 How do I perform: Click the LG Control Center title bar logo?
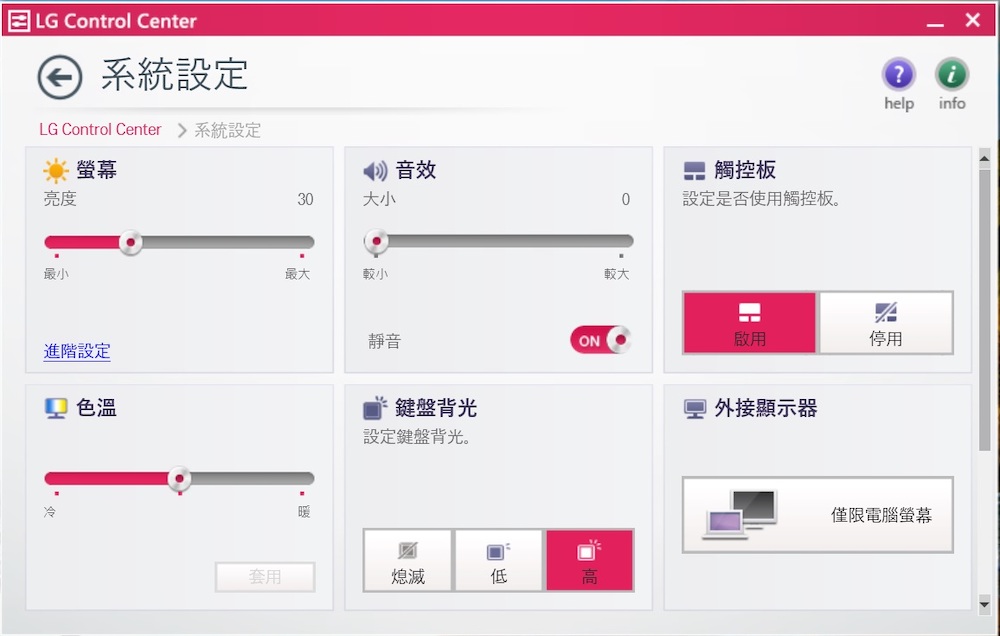(18, 21)
